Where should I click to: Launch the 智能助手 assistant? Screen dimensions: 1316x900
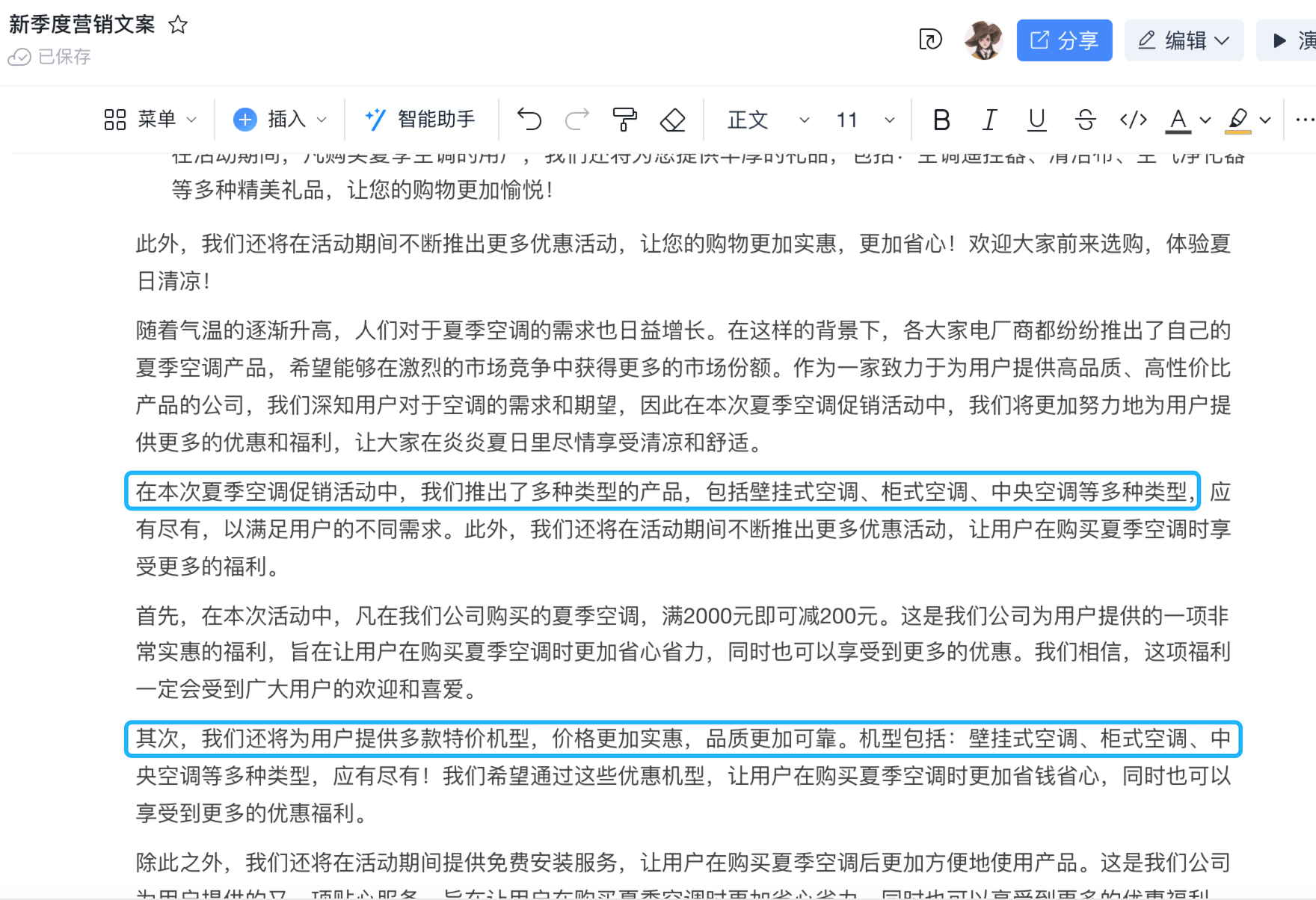click(419, 120)
